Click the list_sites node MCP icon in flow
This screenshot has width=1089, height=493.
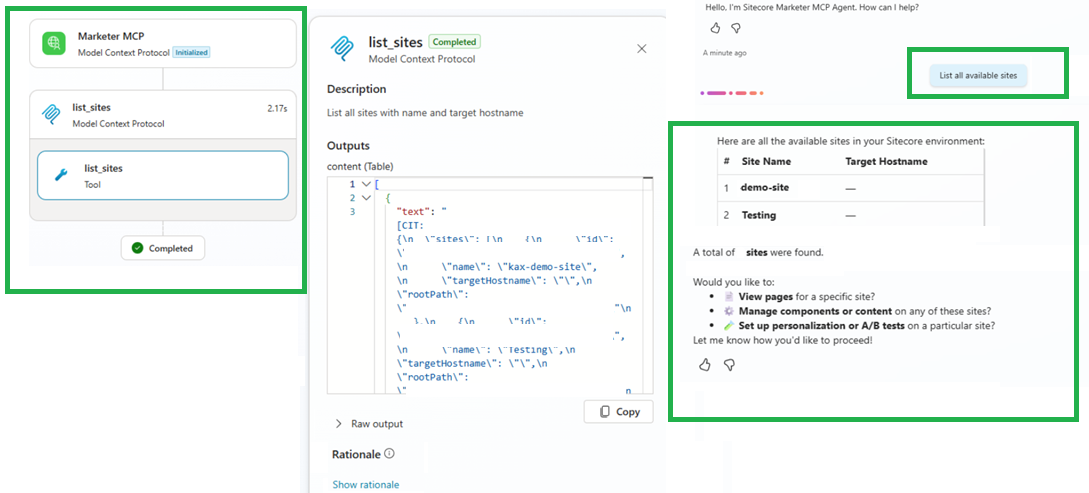pyautogui.click(x=52, y=115)
